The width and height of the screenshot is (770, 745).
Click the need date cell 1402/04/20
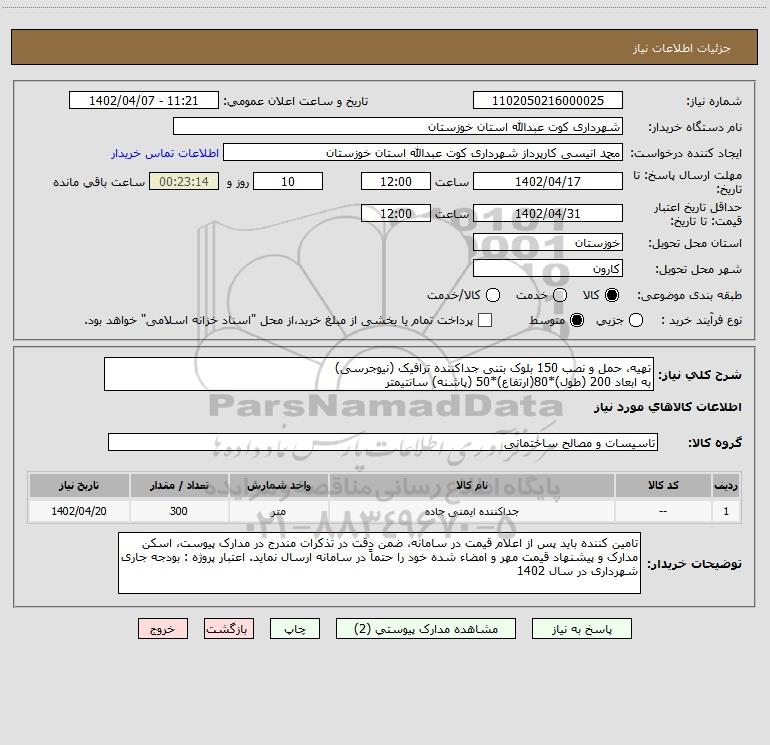[x=79, y=511]
